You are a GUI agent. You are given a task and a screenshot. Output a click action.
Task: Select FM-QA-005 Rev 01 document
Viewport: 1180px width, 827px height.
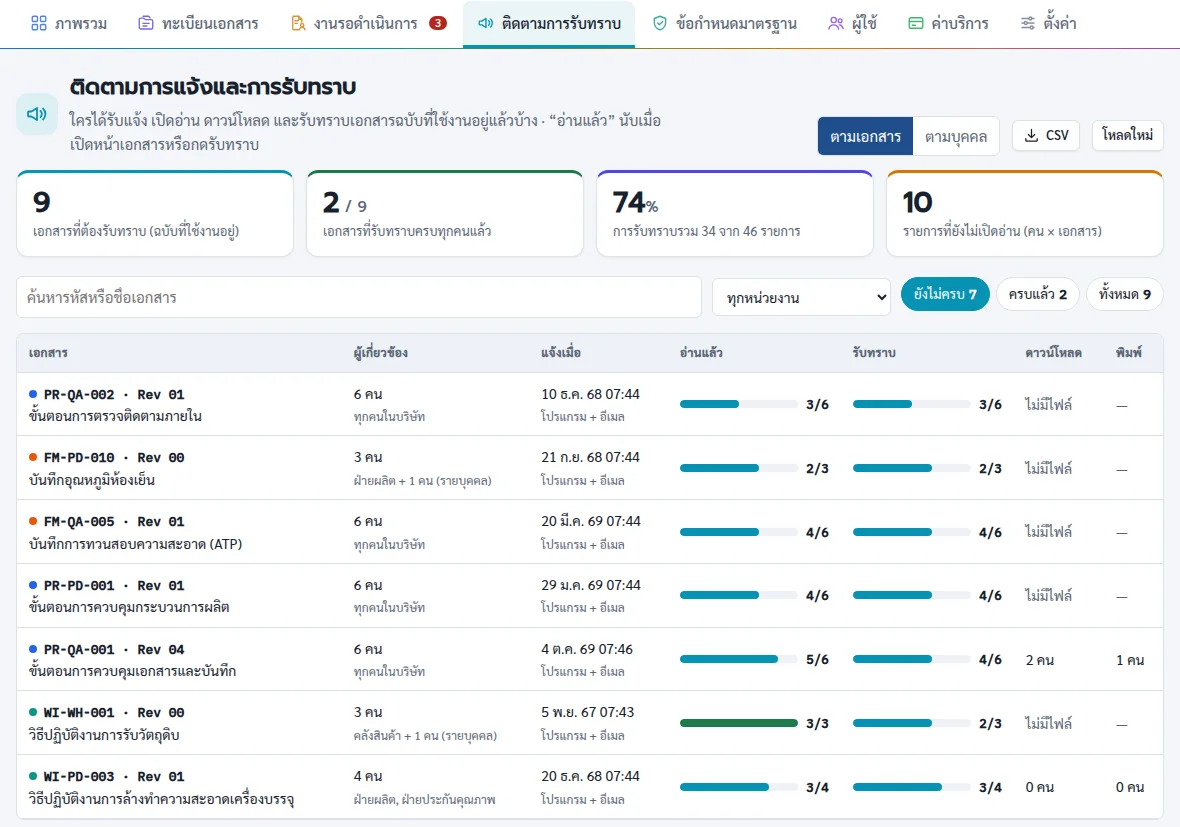(x=589, y=532)
